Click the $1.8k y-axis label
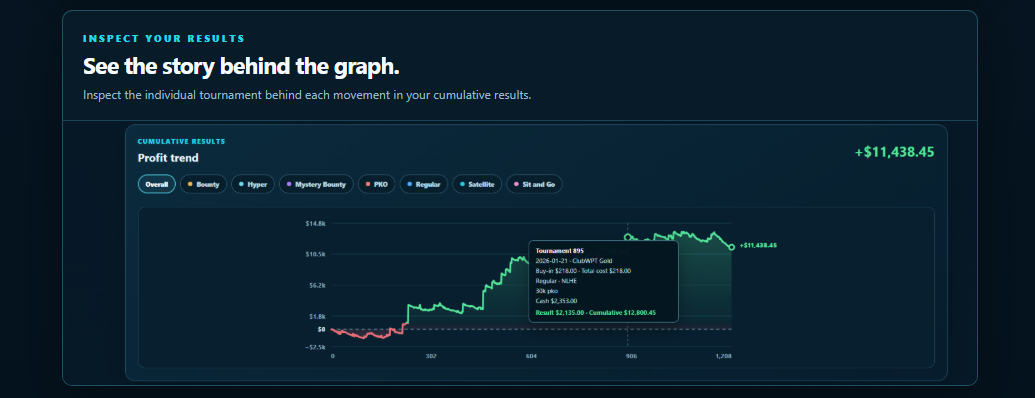Viewport: 1035px width, 398px height. pos(317,316)
